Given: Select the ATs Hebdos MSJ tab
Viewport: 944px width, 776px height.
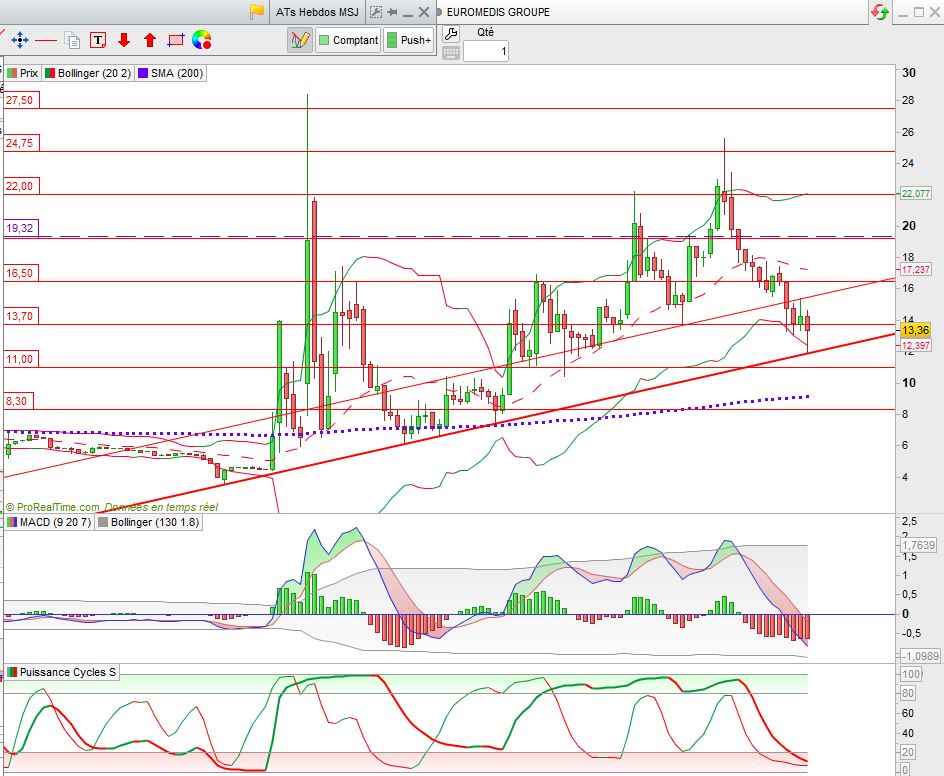Looking at the screenshot, I should (x=317, y=12).
